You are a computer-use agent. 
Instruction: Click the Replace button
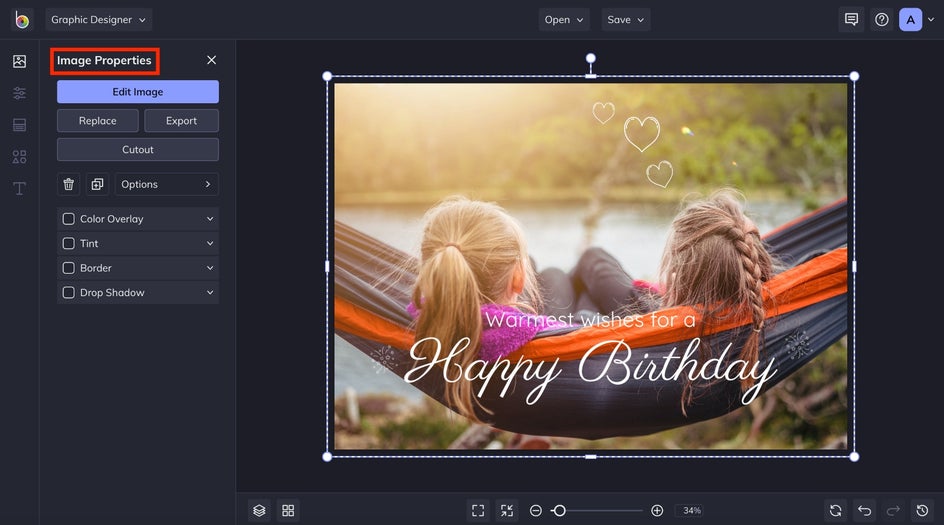(98, 121)
